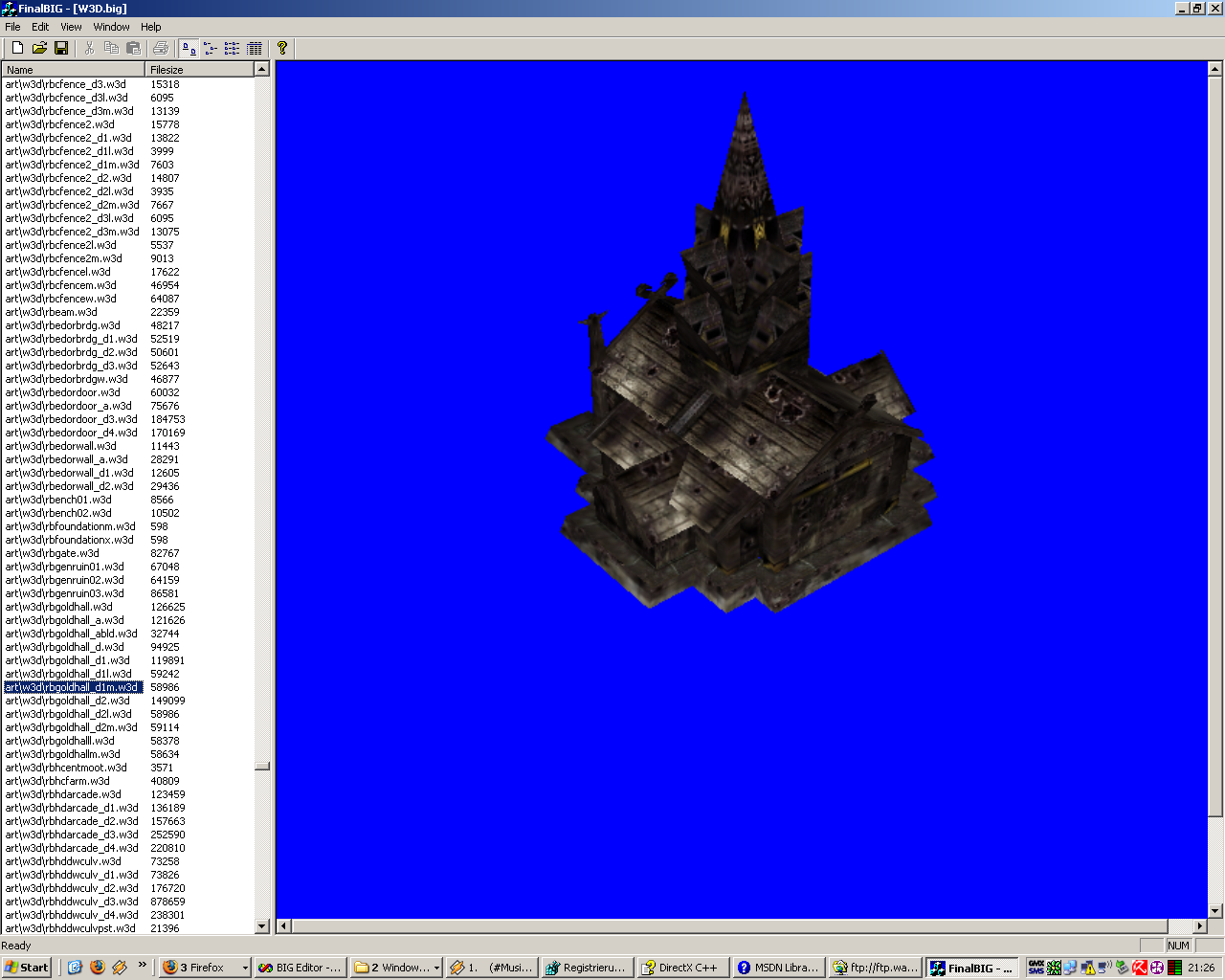Viewport: 1225px width, 980px height.
Task: Select art\w3d\rbgate.w3d entry
Action: (x=53, y=553)
